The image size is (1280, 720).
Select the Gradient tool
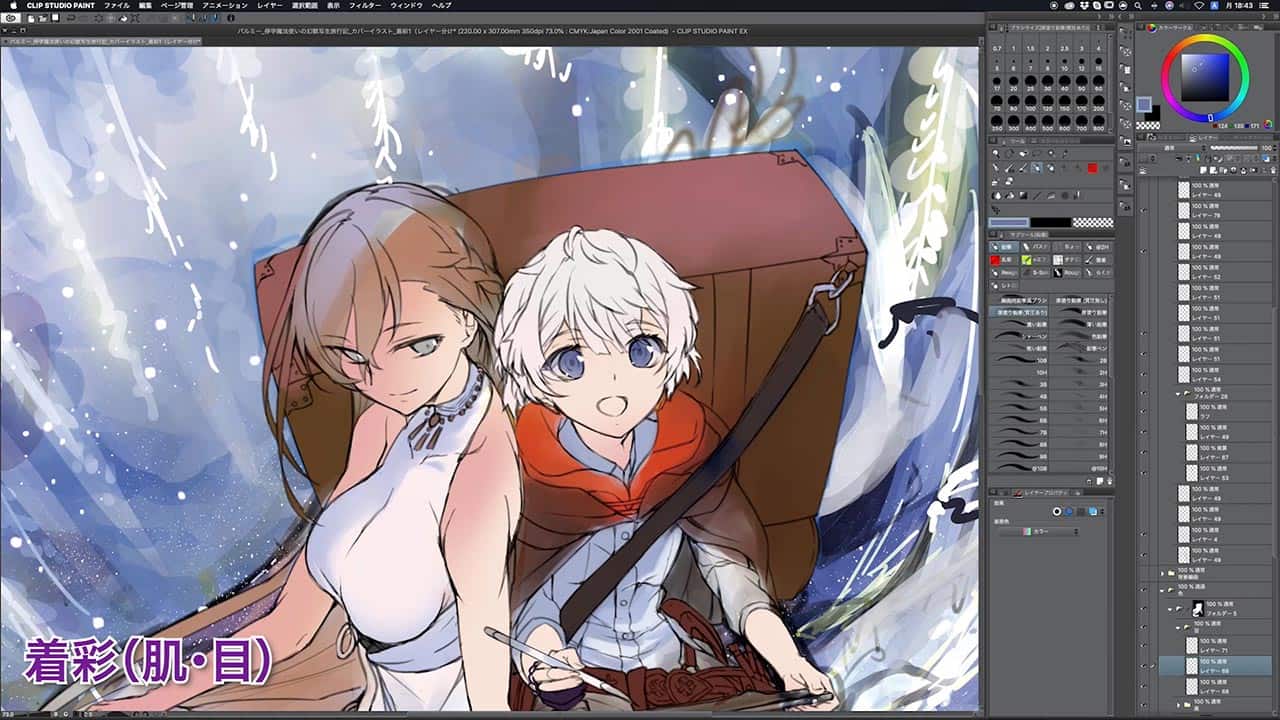pos(1024,196)
